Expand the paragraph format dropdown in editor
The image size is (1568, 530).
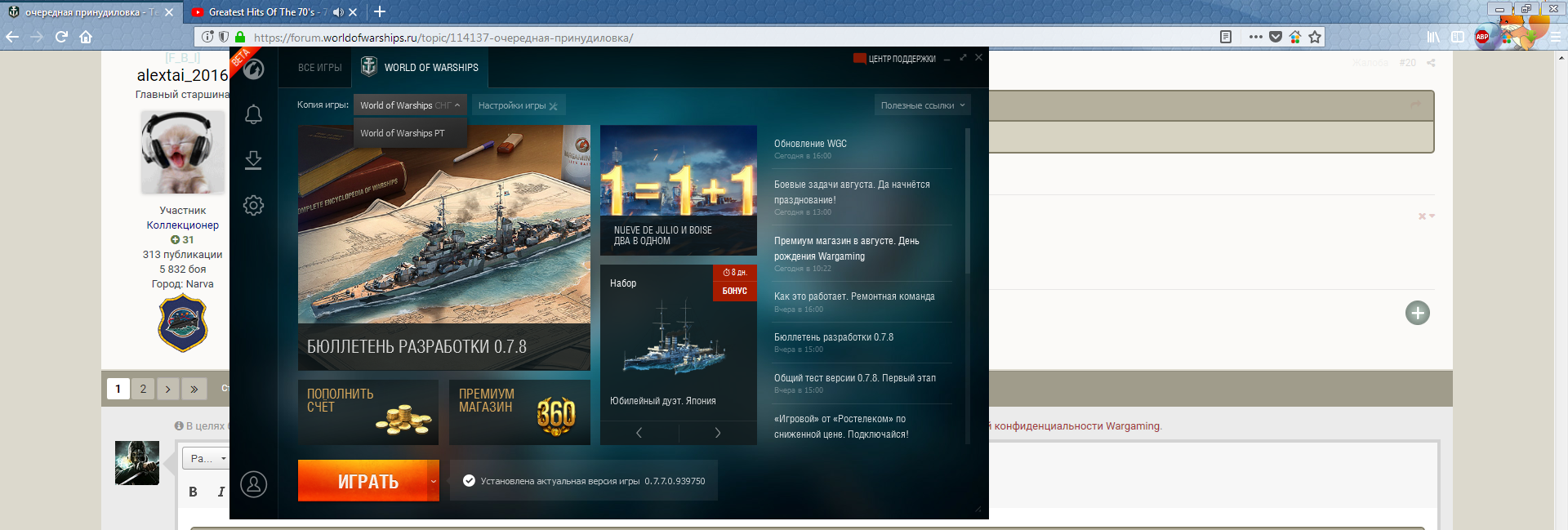click(x=208, y=458)
